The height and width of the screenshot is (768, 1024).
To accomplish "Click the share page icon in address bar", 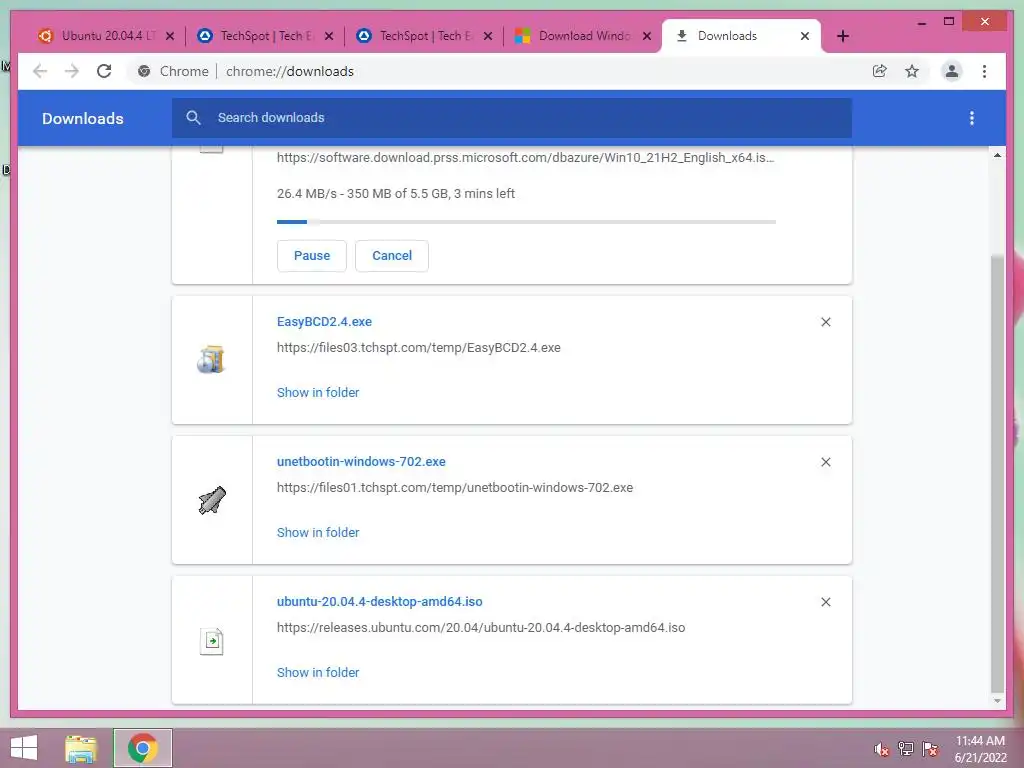I will click(880, 71).
